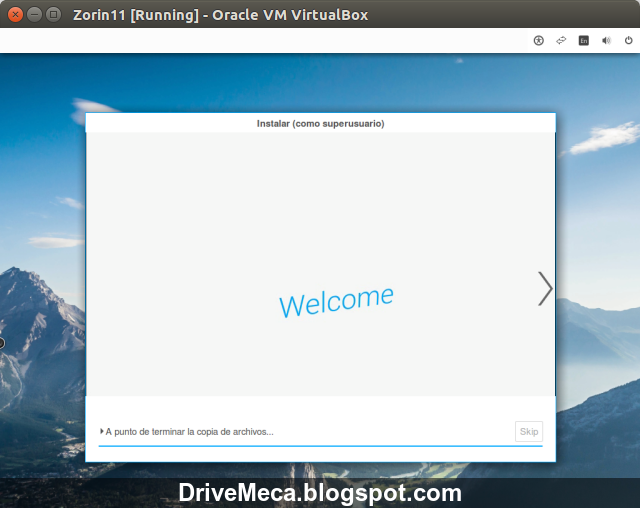Image resolution: width=640 pixels, height=508 pixels.
Task: Open the power session menu icon
Action: click(629, 40)
